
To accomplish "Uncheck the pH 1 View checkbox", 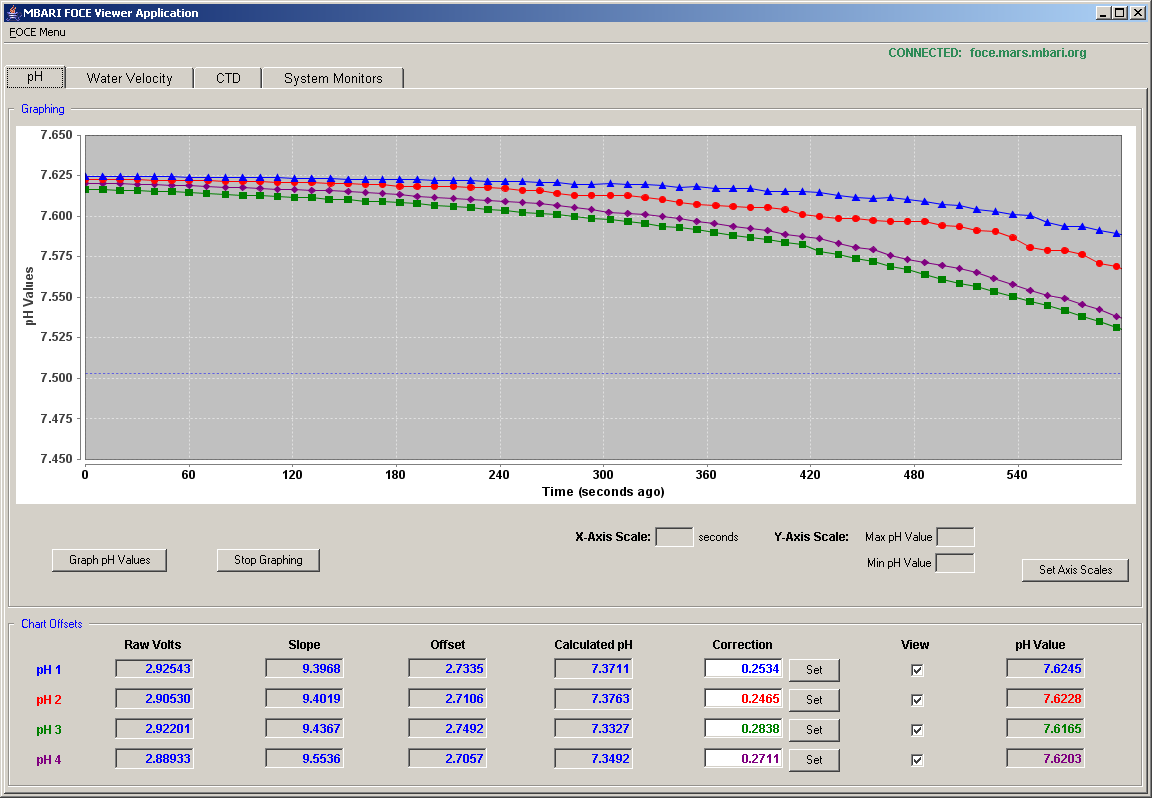I will (917, 670).
